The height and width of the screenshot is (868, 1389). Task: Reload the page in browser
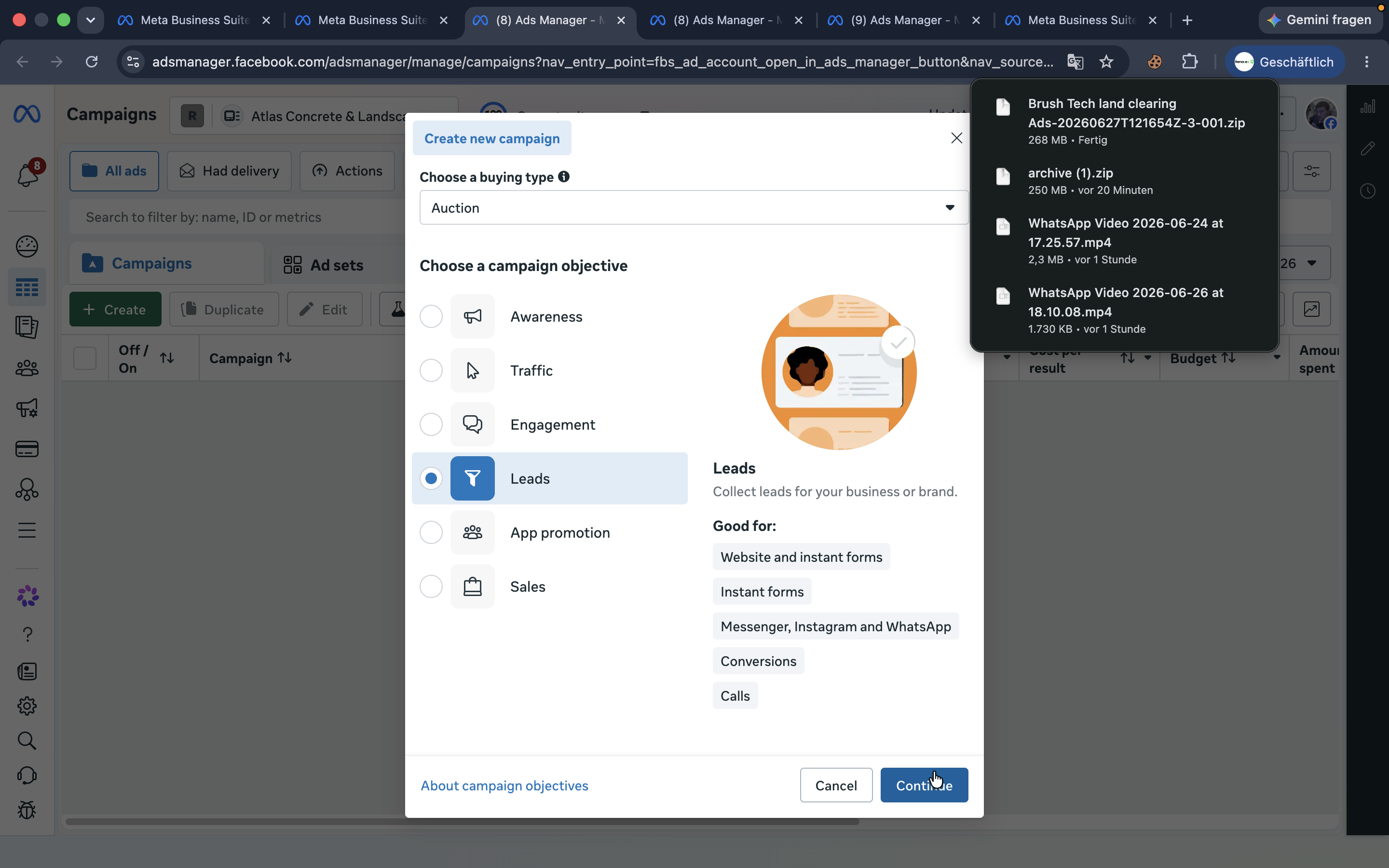point(91,61)
